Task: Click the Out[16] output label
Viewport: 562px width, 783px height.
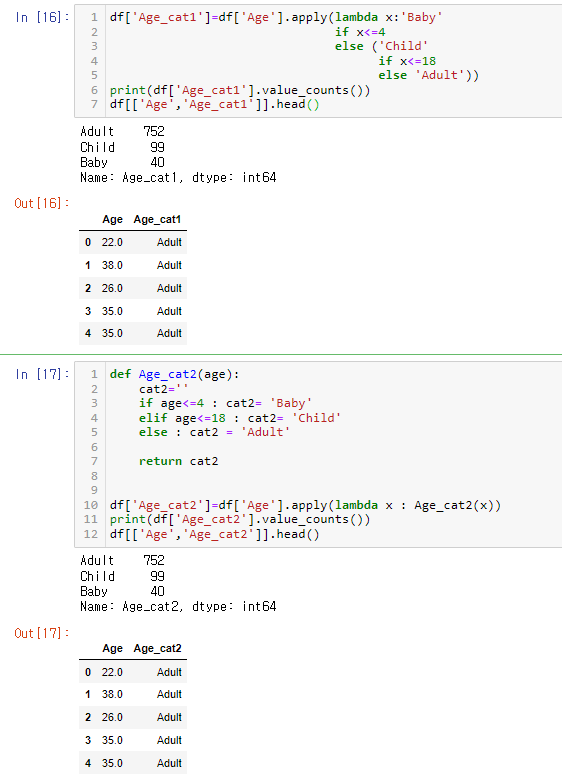Action: click(41, 203)
